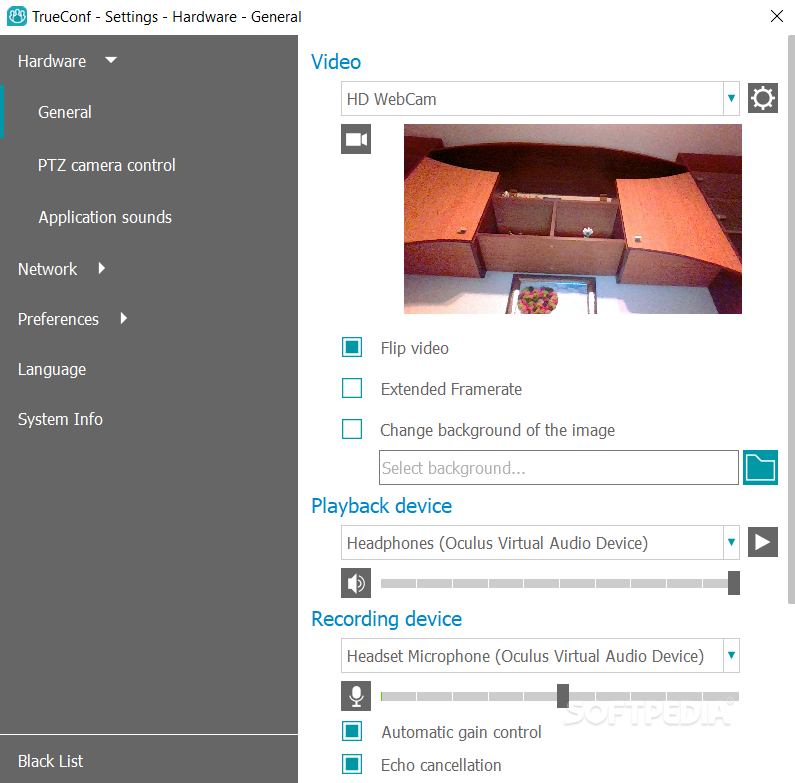Open Language settings

[52, 369]
